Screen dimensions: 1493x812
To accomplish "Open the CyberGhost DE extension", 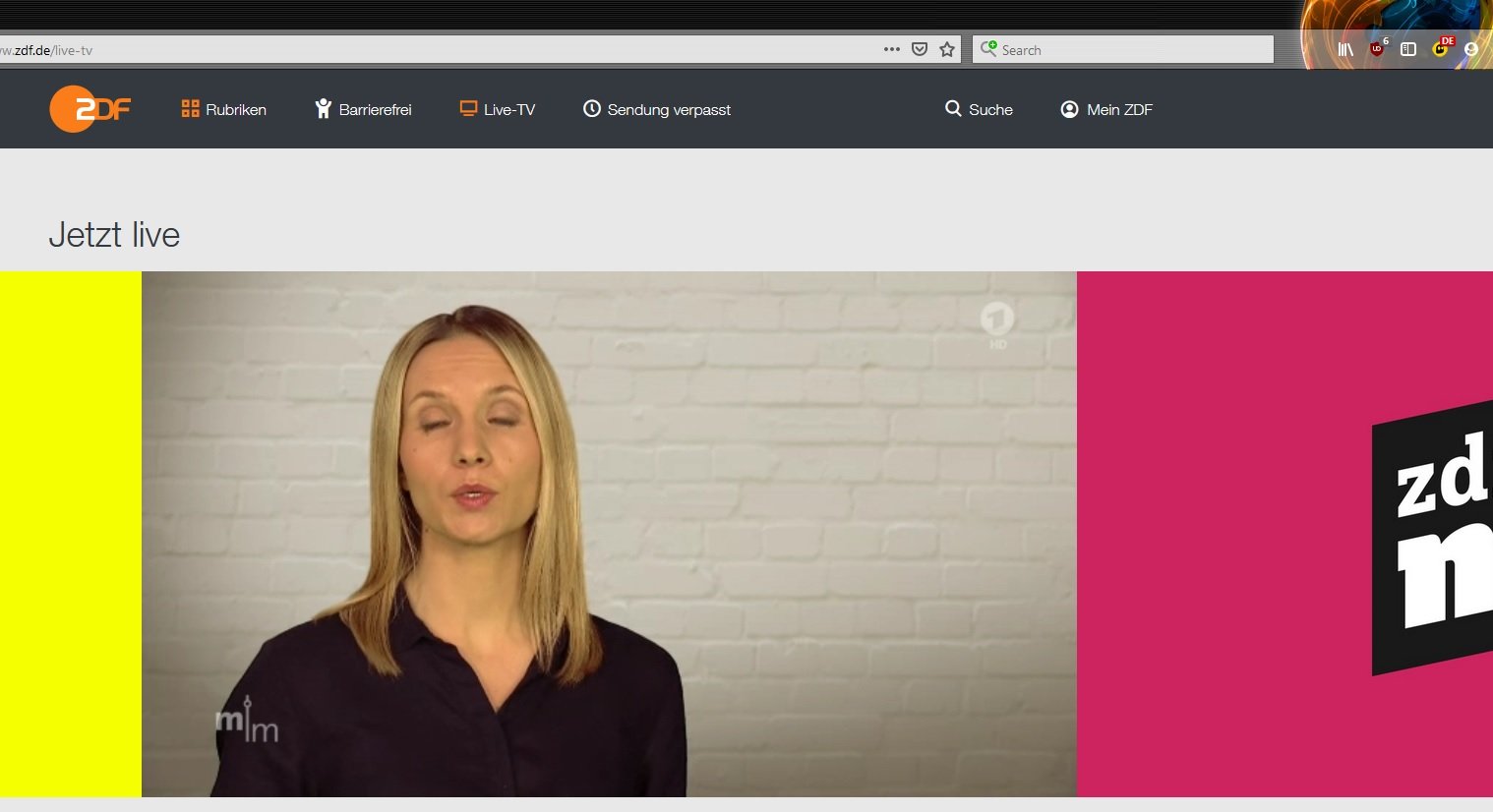I will pyautogui.click(x=1441, y=48).
